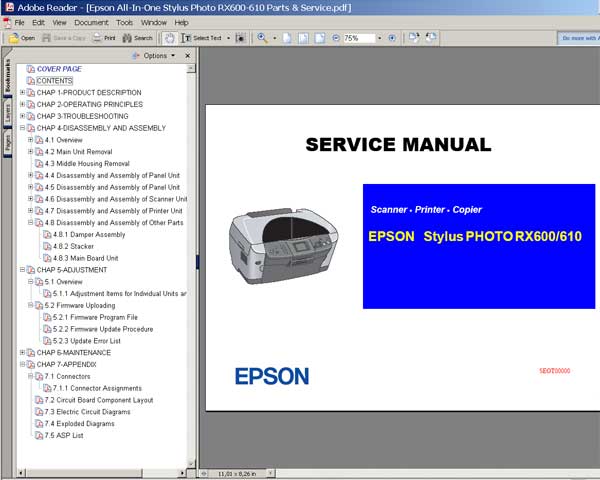Go to 5.2.2 Firmware Update Procedure bookmark
This screenshot has width=600, height=480.
point(103,329)
